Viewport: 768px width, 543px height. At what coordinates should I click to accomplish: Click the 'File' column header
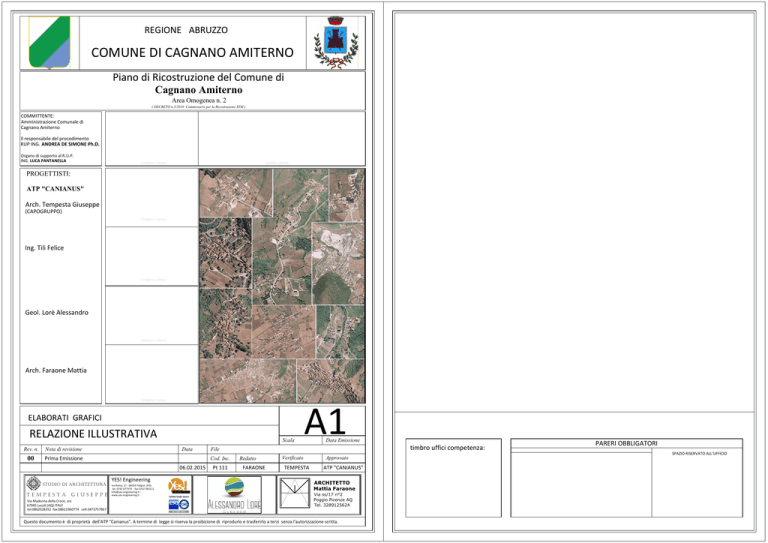coord(215,449)
